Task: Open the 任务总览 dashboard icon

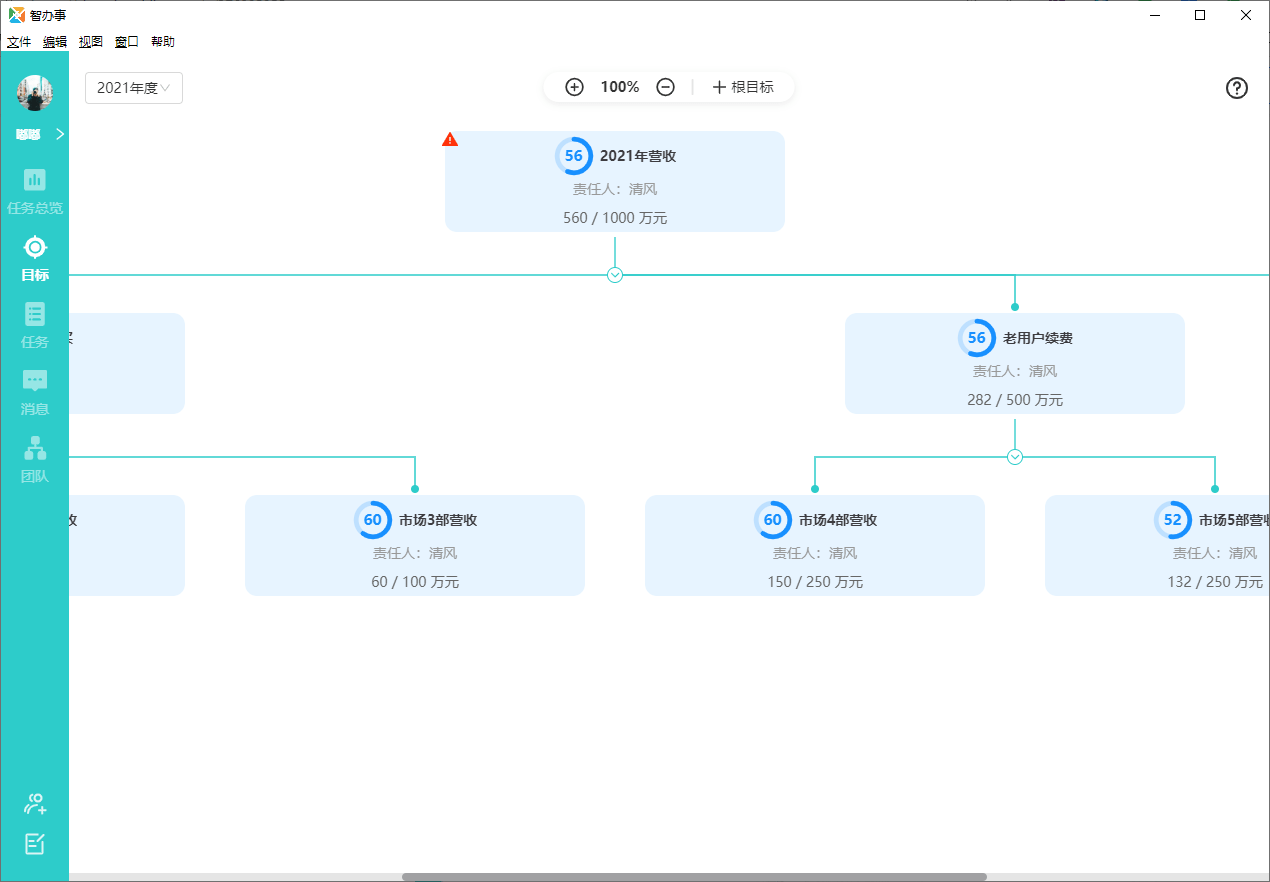Action: [35, 180]
